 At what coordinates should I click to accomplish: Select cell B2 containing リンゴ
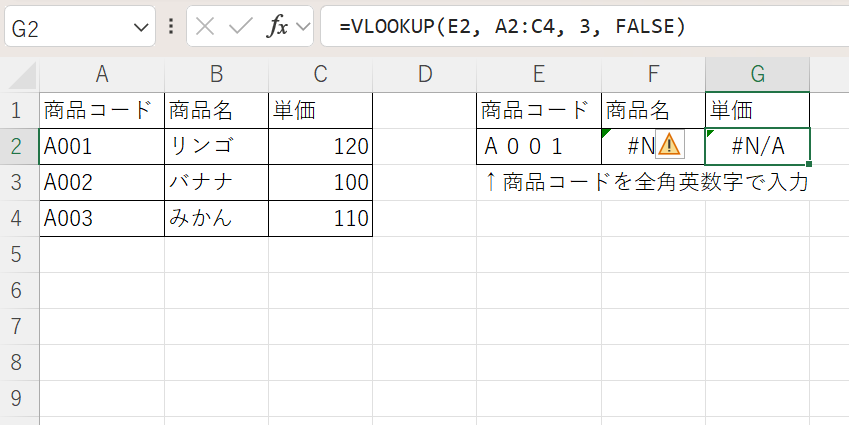(217, 147)
